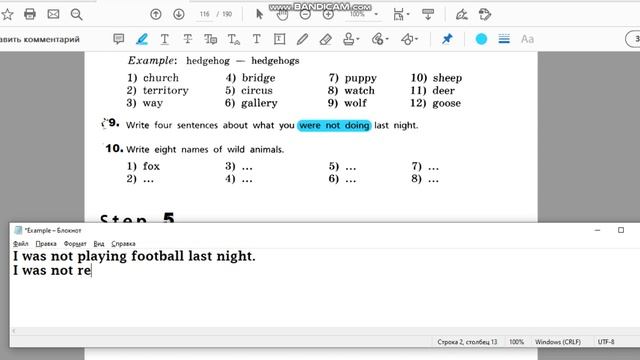Click the zoom in plus icon
This screenshot has width=640, height=360.
click(328, 15)
